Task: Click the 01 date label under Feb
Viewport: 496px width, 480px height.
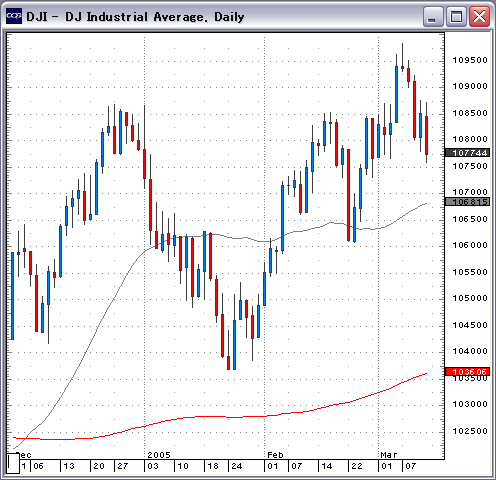Action: tap(273, 466)
